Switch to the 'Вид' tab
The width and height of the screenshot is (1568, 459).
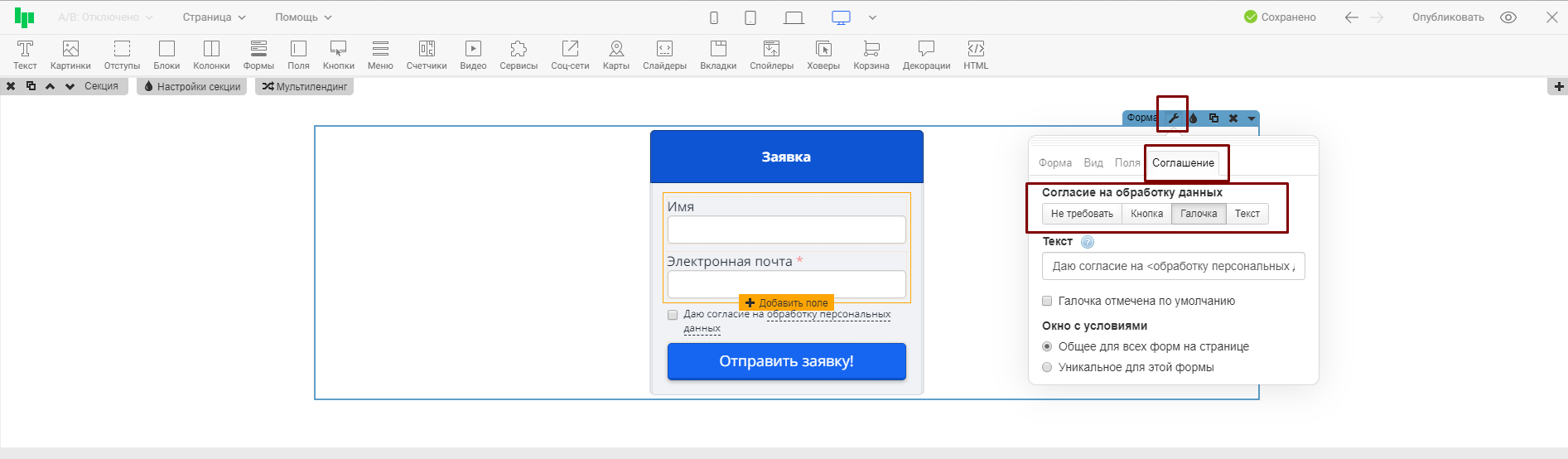click(x=1093, y=163)
